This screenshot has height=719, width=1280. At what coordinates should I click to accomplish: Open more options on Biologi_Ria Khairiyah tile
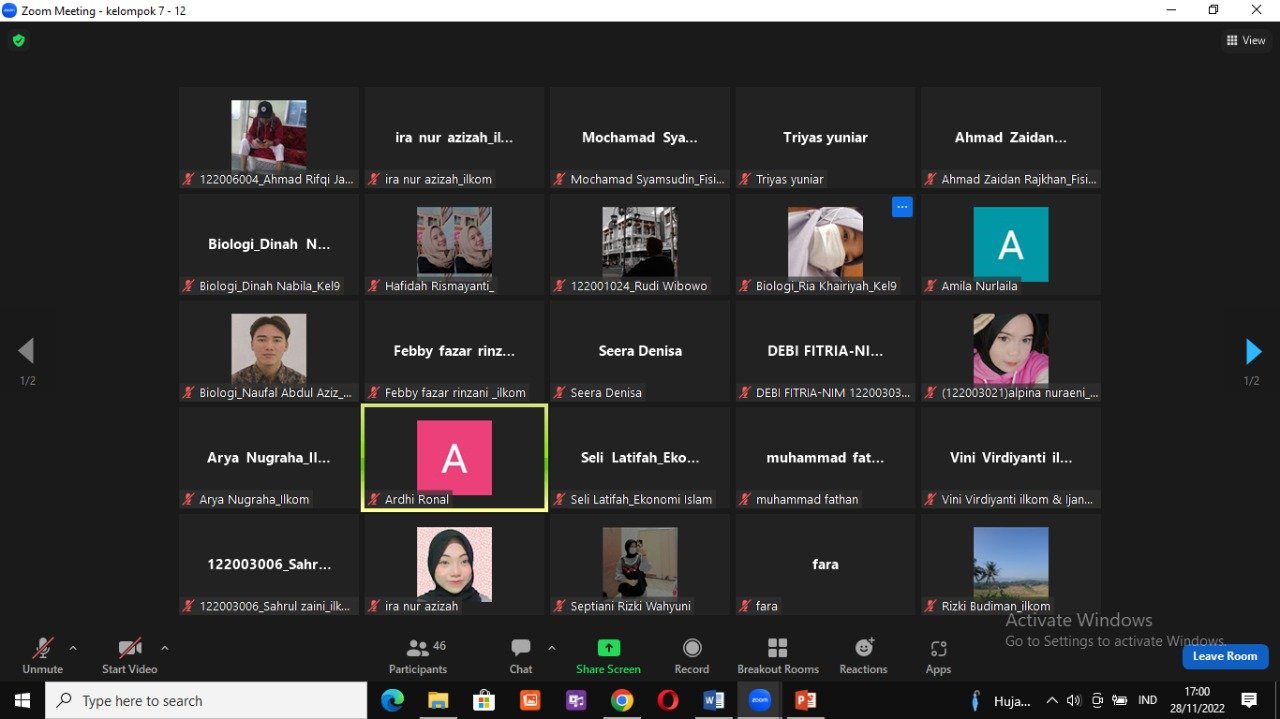point(902,207)
